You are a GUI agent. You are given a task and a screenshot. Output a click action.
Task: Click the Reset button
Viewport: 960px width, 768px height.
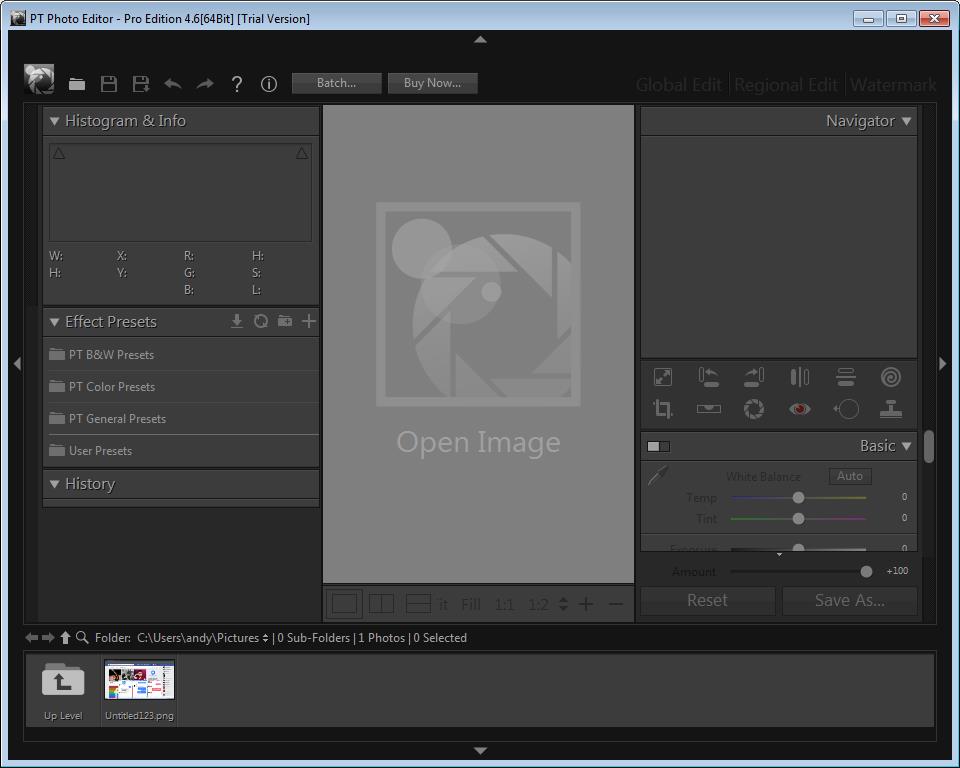tap(708, 600)
